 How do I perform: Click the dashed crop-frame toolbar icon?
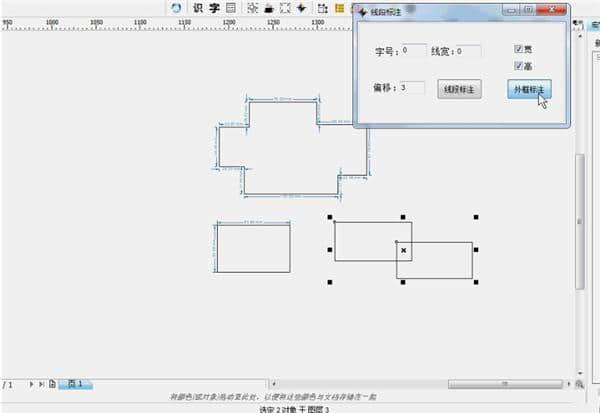pos(285,8)
